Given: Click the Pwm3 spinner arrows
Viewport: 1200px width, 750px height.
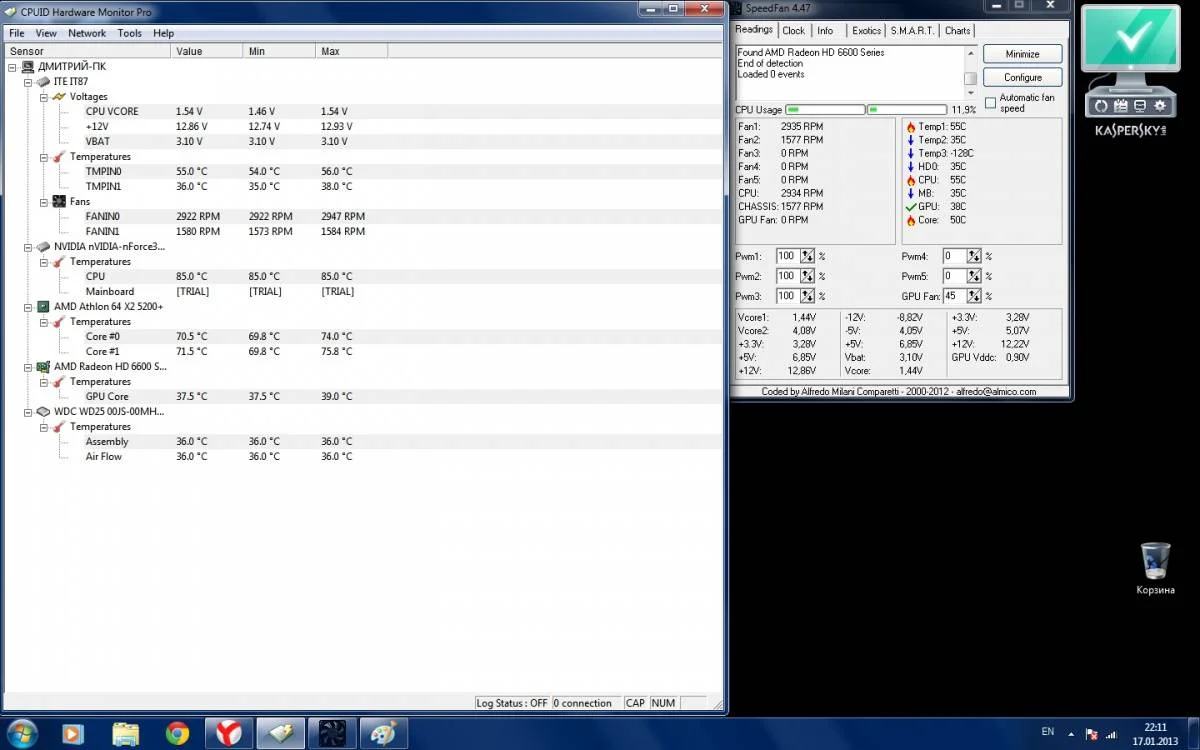Looking at the screenshot, I should [x=807, y=296].
